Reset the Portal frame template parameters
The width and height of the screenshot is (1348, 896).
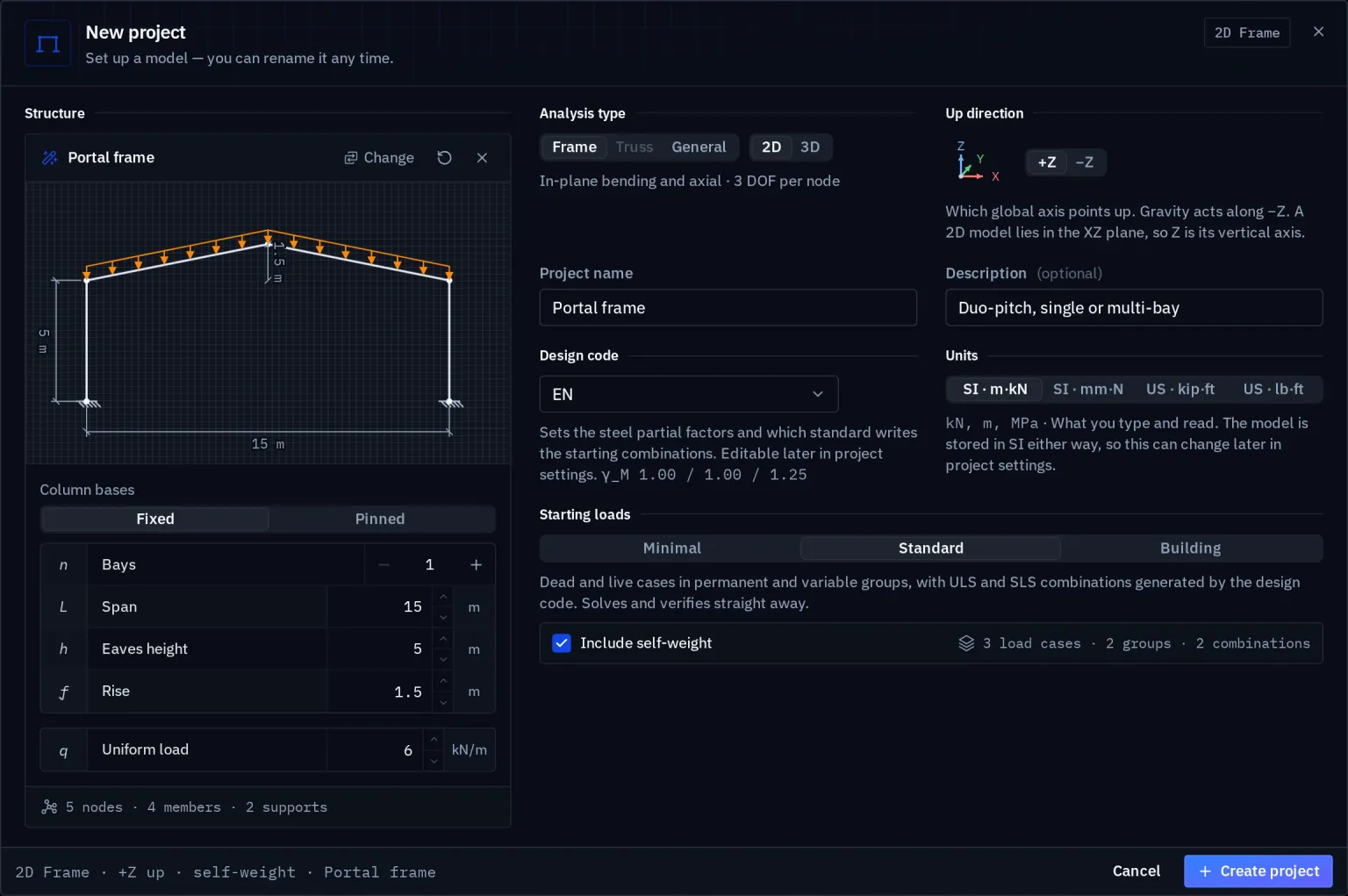[x=444, y=158]
